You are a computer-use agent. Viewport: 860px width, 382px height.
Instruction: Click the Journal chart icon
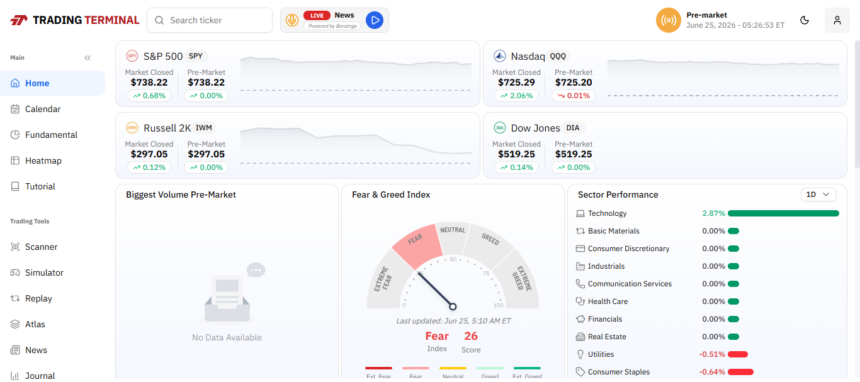tap(15, 376)
